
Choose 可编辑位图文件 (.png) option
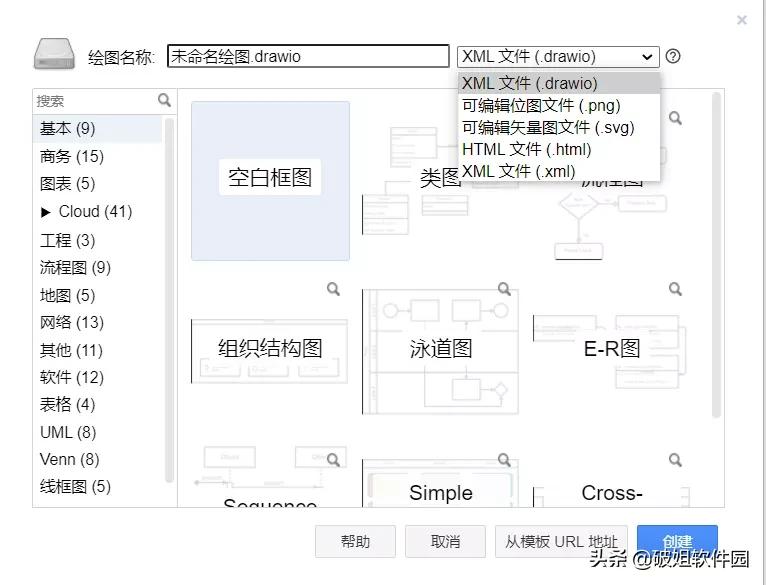click(559, 105)
